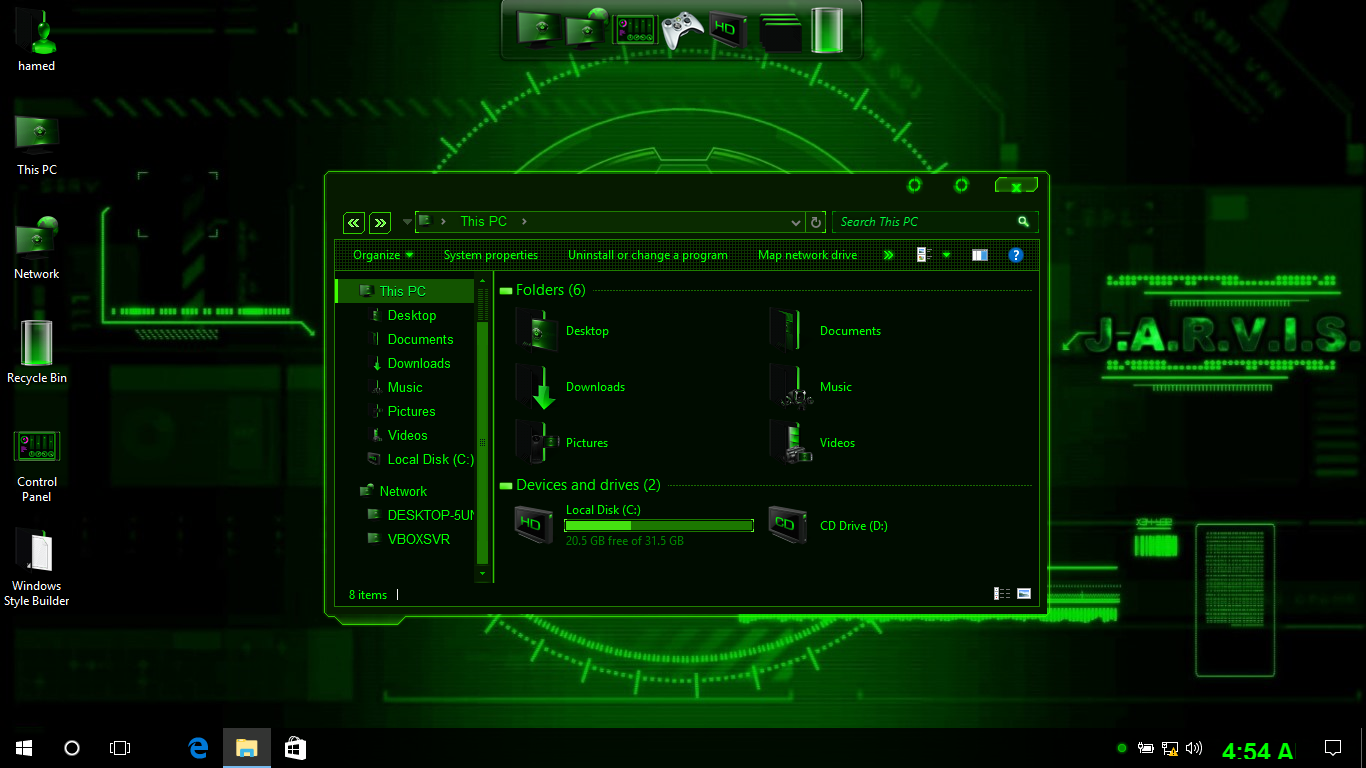
Task: Click the Help question mark icon
Action: pyautogui.click(x=1015, y=255)
